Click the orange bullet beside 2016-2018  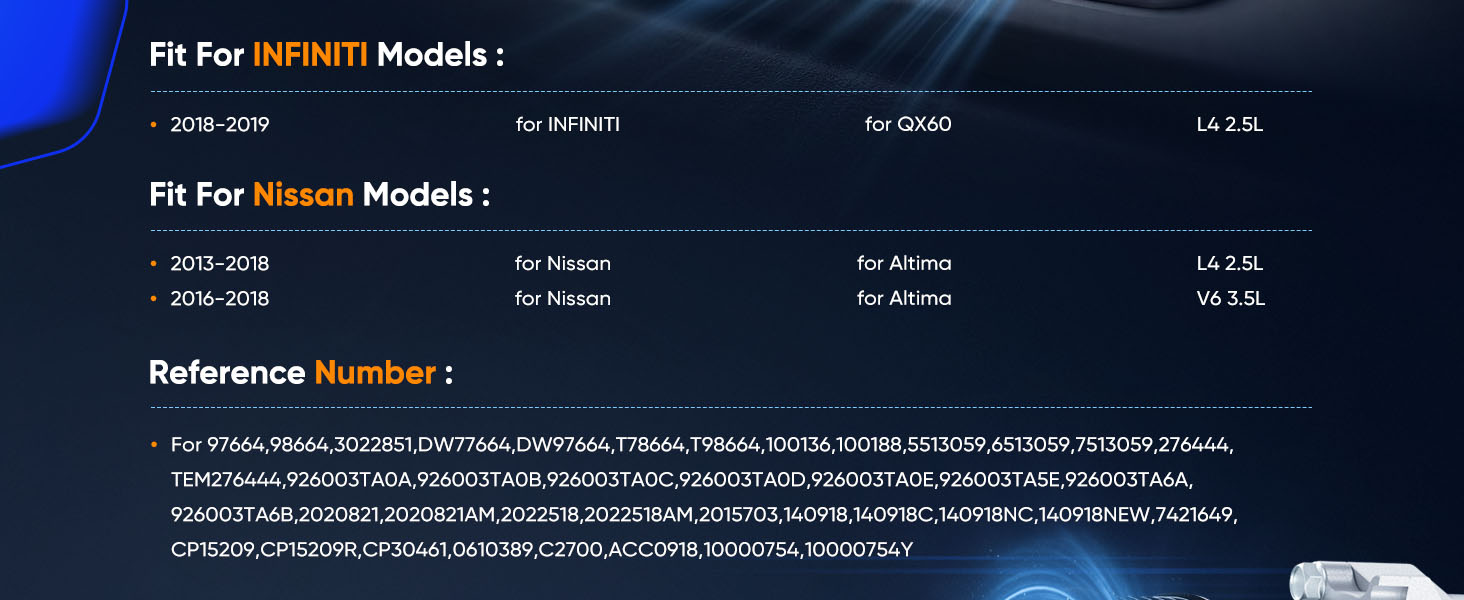(154, 299)
